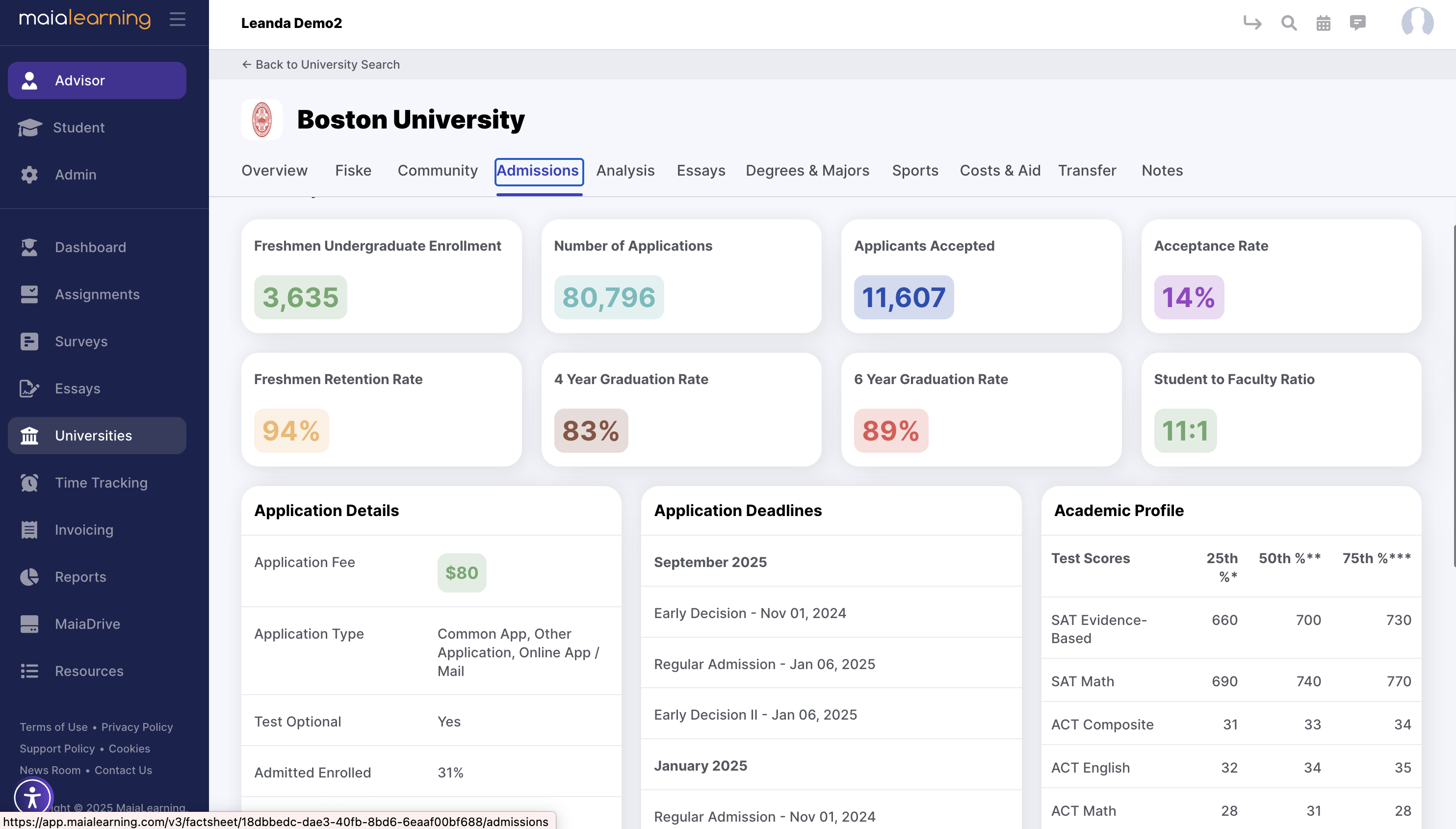This screenshot has height=829, width=1456.
Task: Open the Costs & Aid tab
Action: (1000, 171)
